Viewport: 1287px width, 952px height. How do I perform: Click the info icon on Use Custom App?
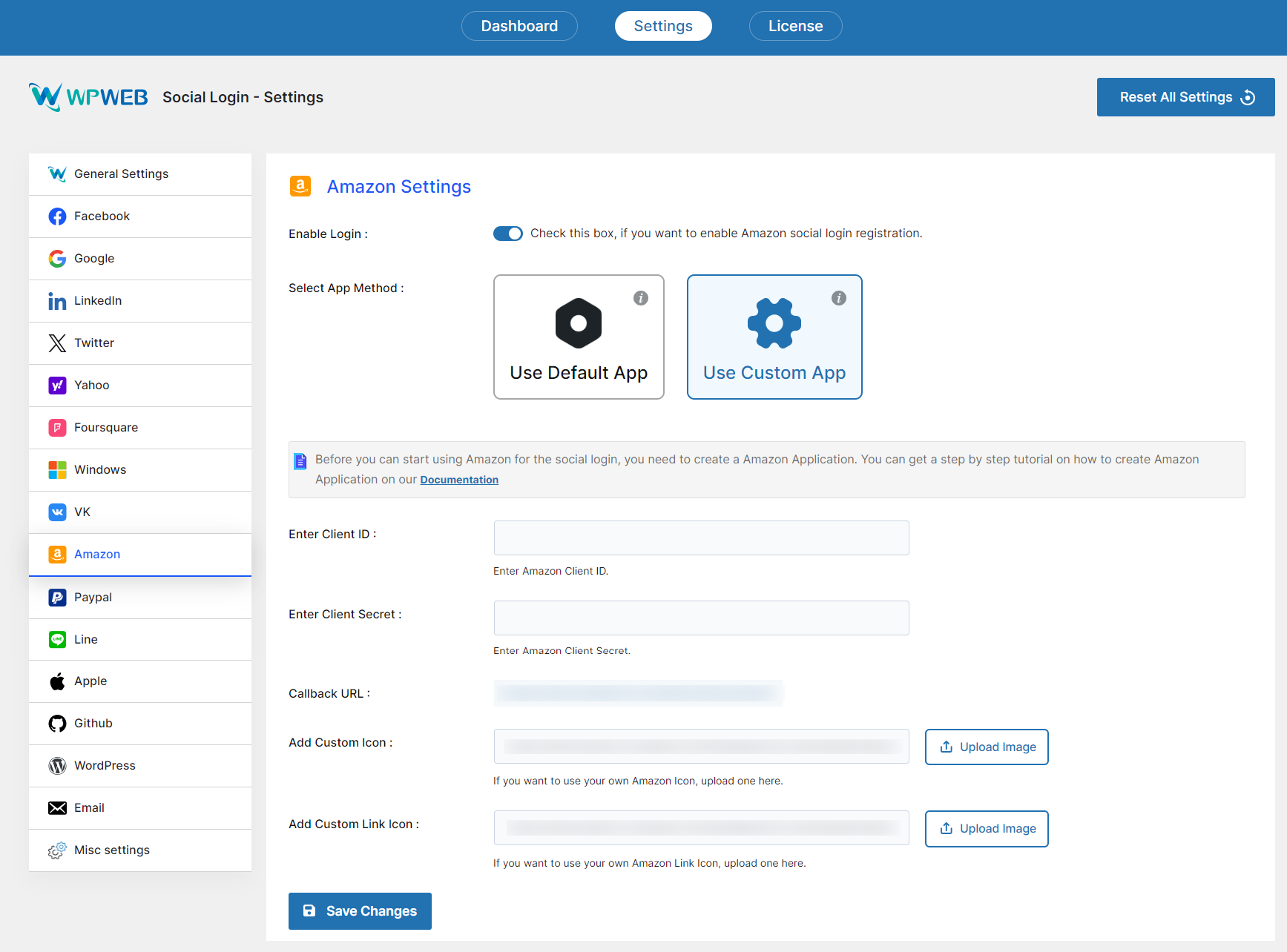tap(838, 299)
